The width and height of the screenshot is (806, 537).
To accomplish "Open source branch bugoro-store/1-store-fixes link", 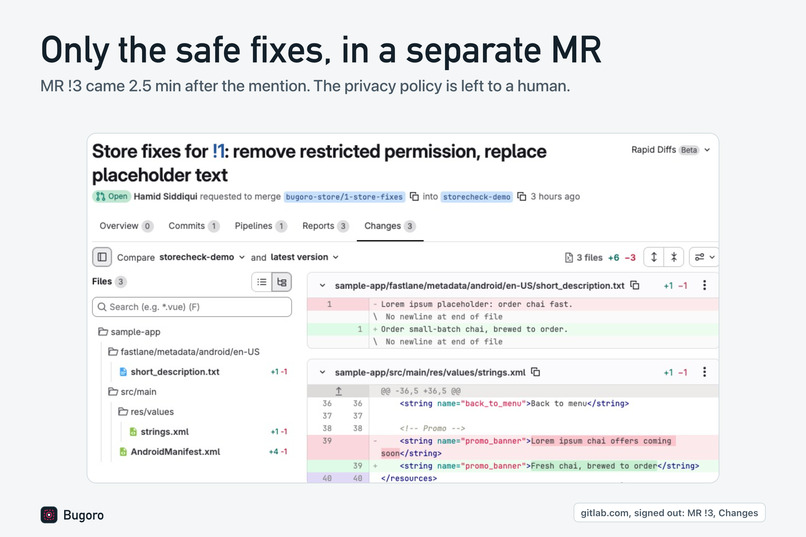I will 344,197.
